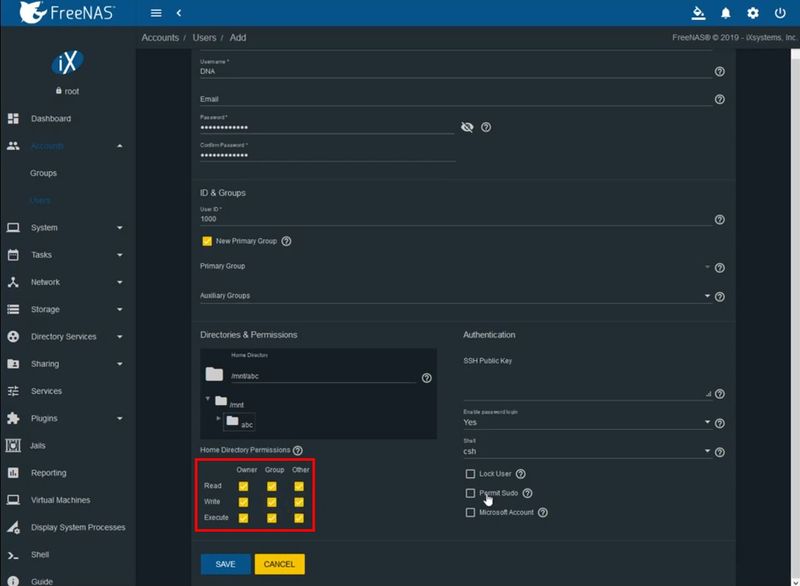Image resolution: width=800 pixels, height=586 pixels.
Task: Click the settings gear in the top bar
Action: coord(753,13)
